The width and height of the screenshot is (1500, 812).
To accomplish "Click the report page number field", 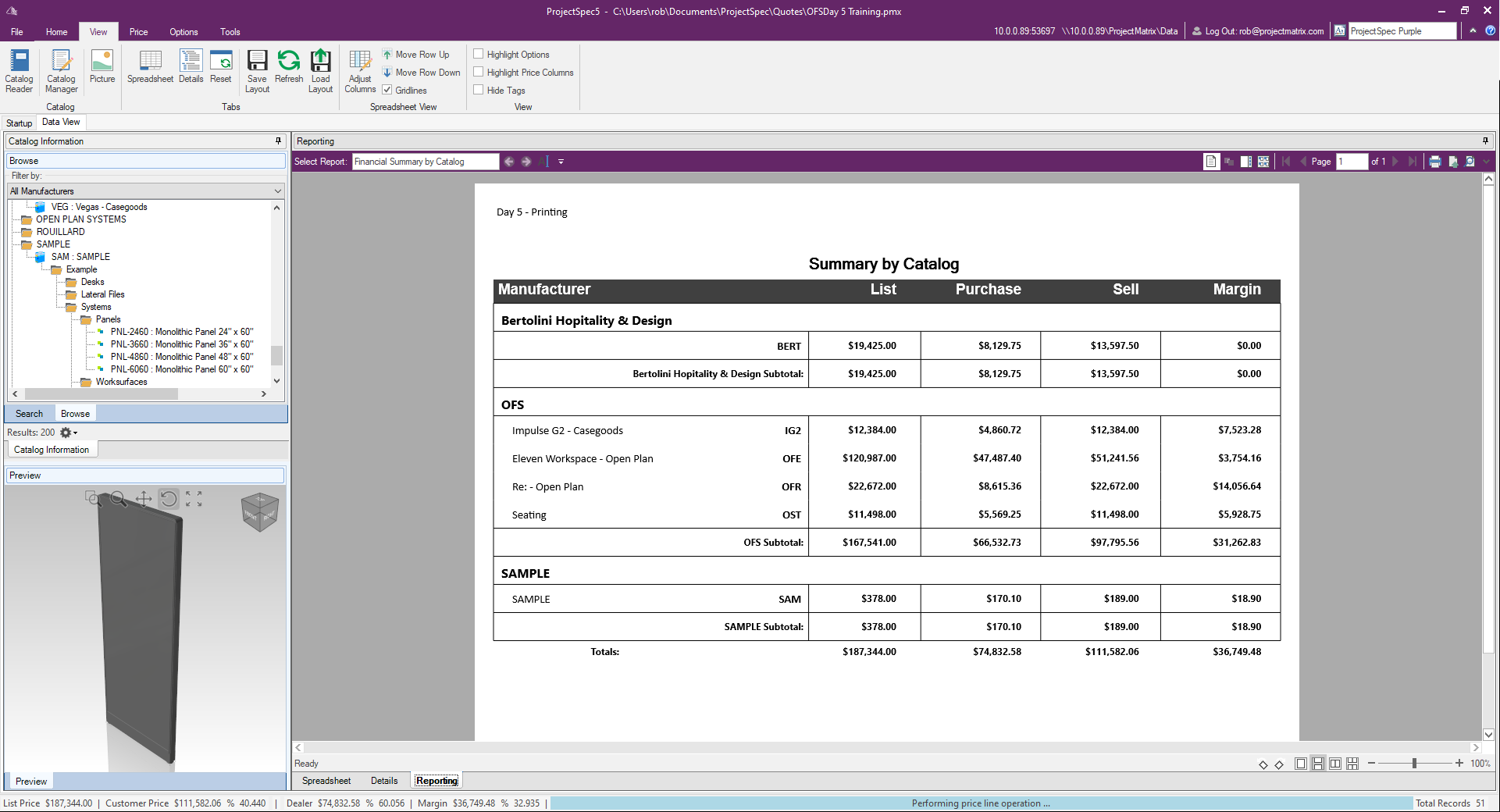I will [1352, 162].
